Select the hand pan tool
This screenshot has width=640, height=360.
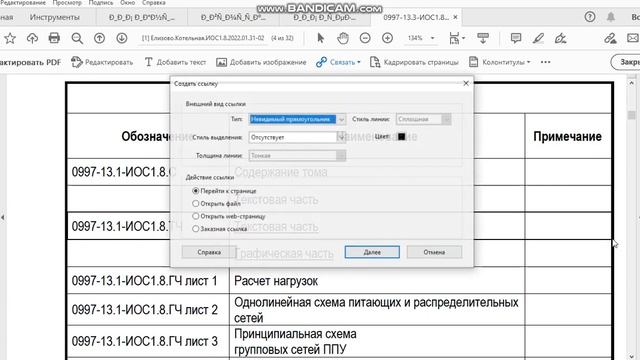[x=343, y=38]
